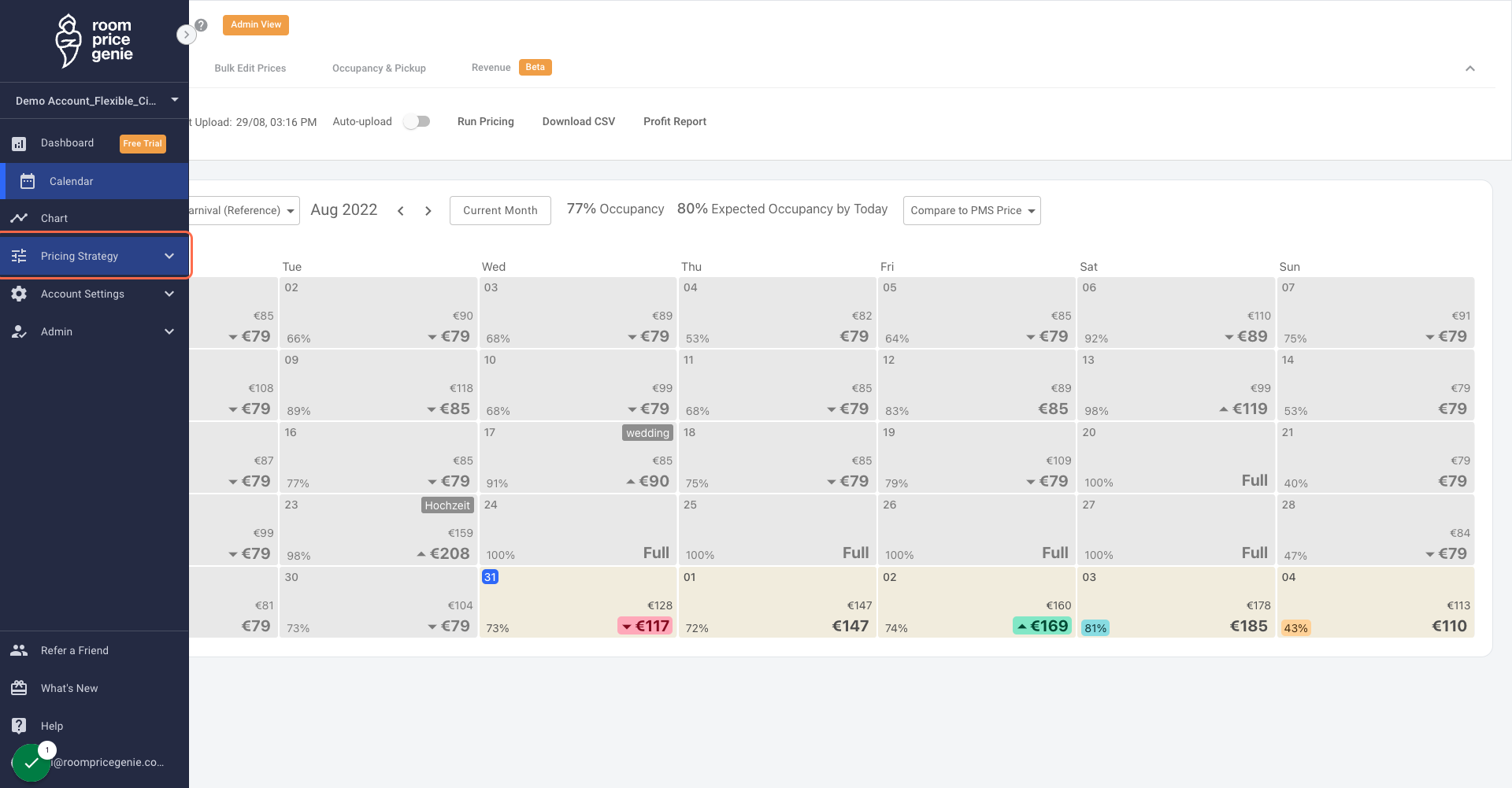Open the help question mark icon beside Admin View
The width and height of the screenshot is (1512, 788).
(202, 25)
